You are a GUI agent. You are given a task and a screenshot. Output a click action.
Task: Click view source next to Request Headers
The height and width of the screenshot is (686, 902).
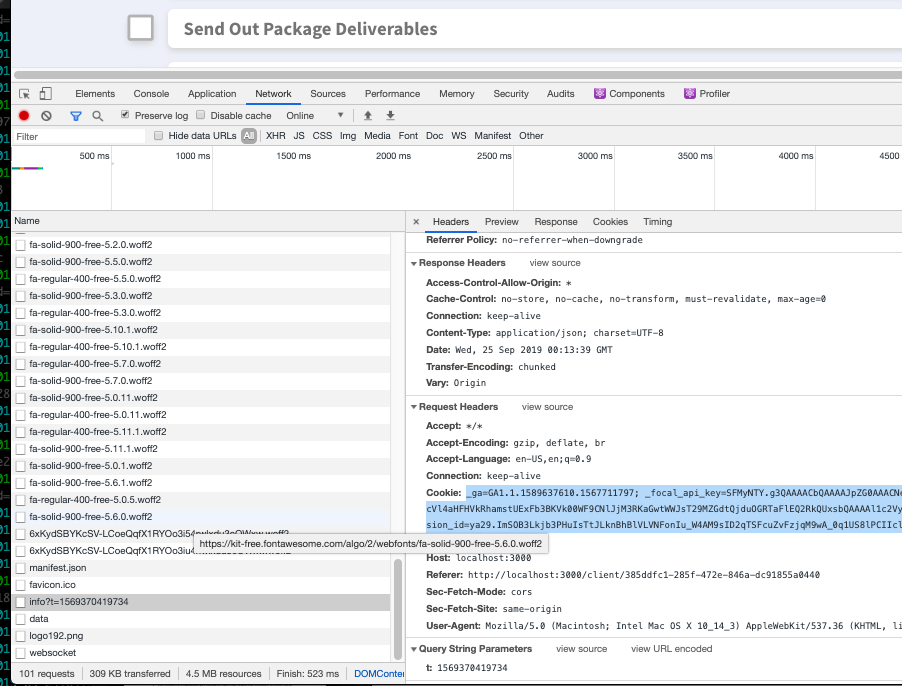547,407
